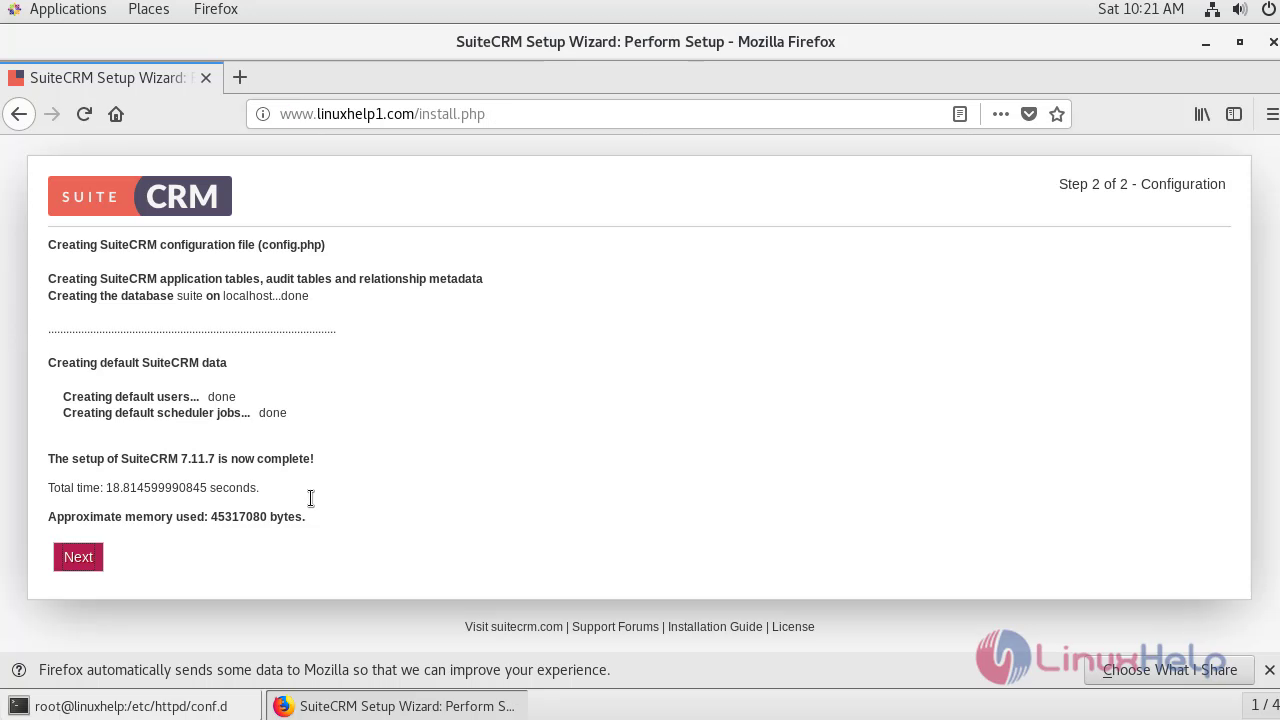Click the notification bar question-mark icon
The height and width of the screenshot is (720, 1280).
point(18,670)
